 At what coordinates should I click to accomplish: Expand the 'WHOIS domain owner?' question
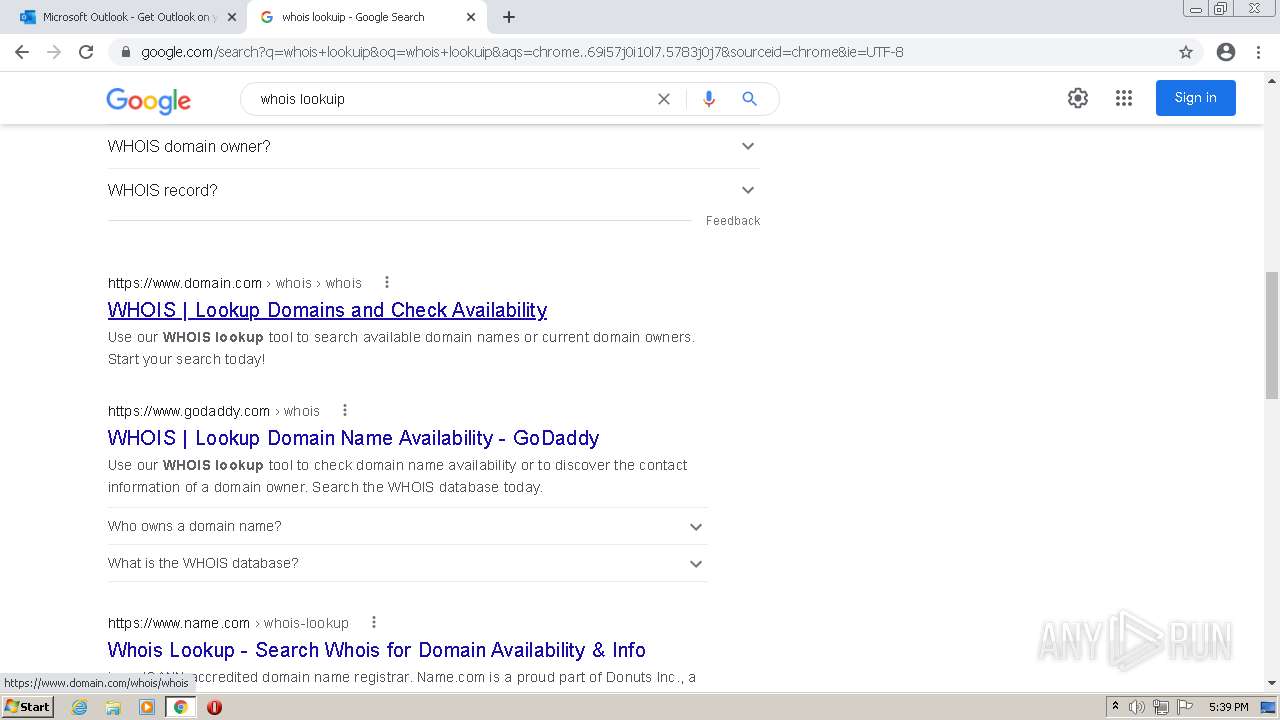click(433, 146)
